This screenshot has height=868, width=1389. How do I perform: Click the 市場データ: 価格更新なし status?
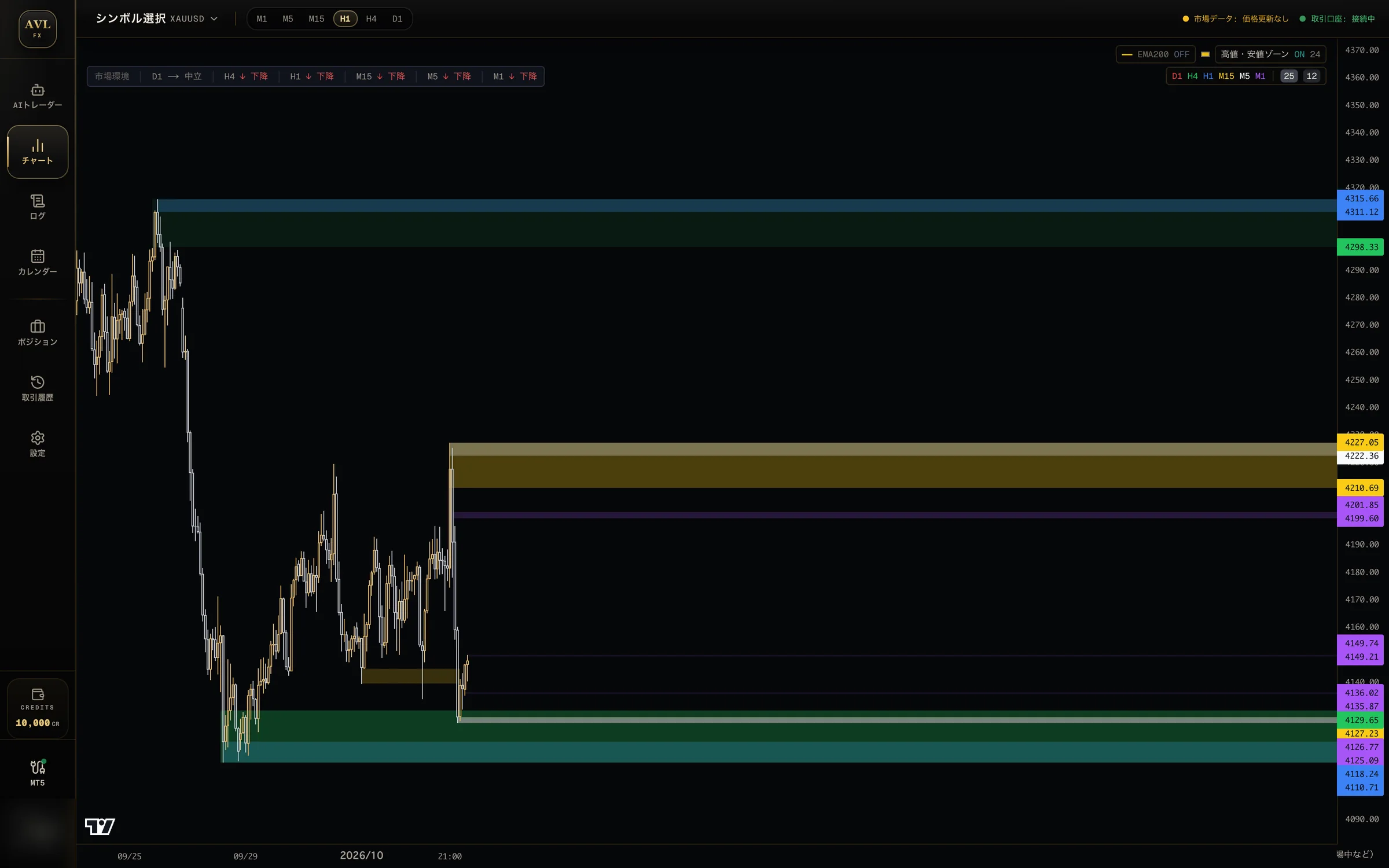(1236, 19)
